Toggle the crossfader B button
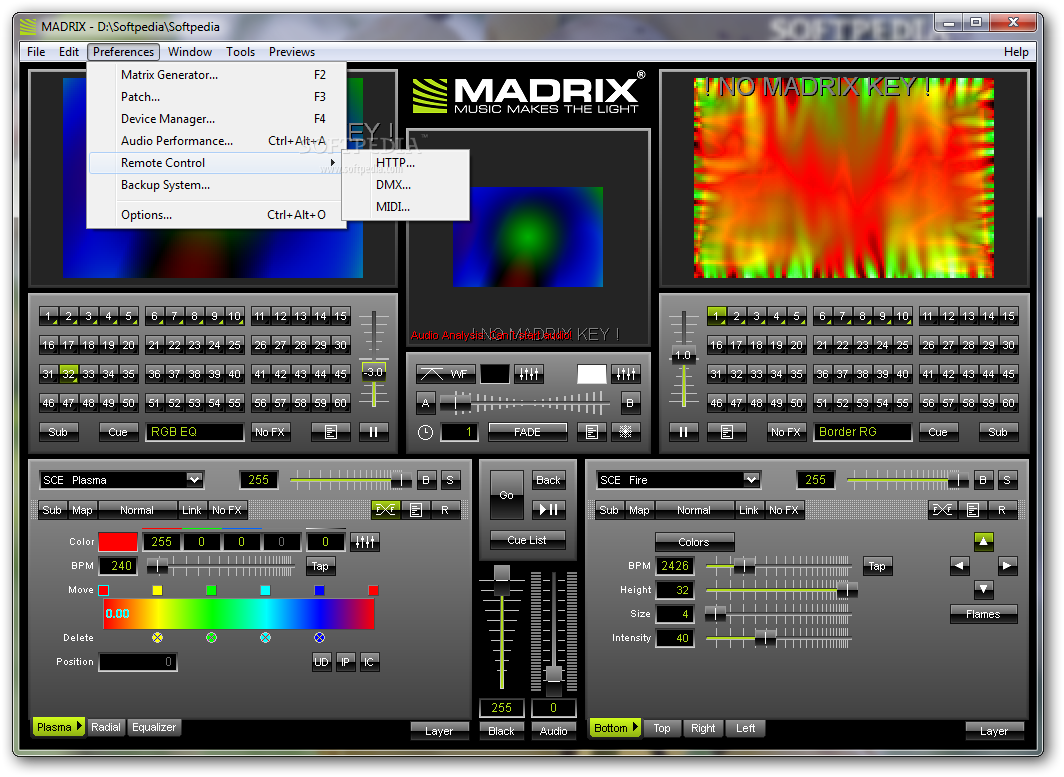Image resolution: width=1064 pixels, height=777 pixels. (630, 403)
